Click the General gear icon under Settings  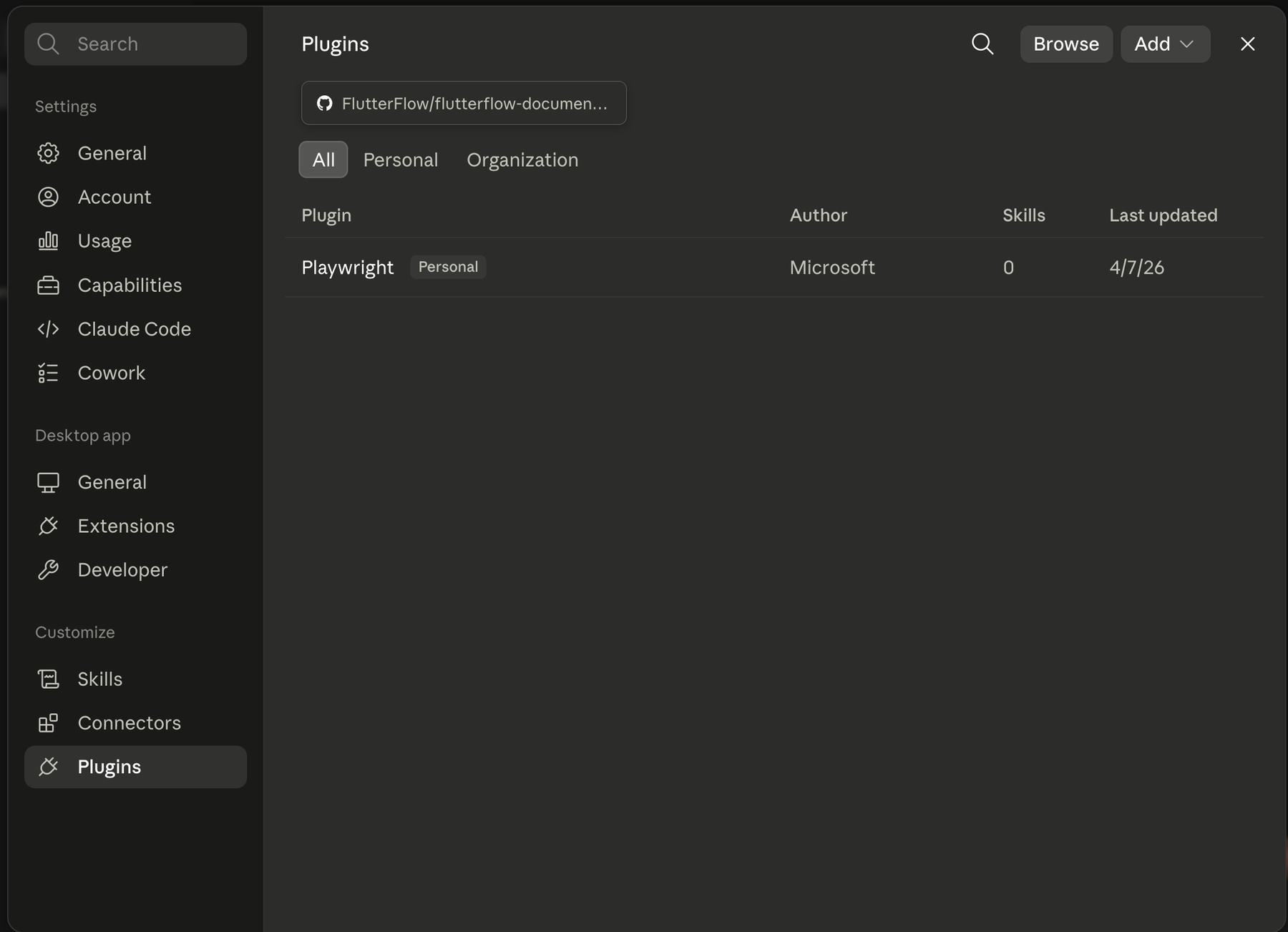pyautogui.click(x=48, y=153)
